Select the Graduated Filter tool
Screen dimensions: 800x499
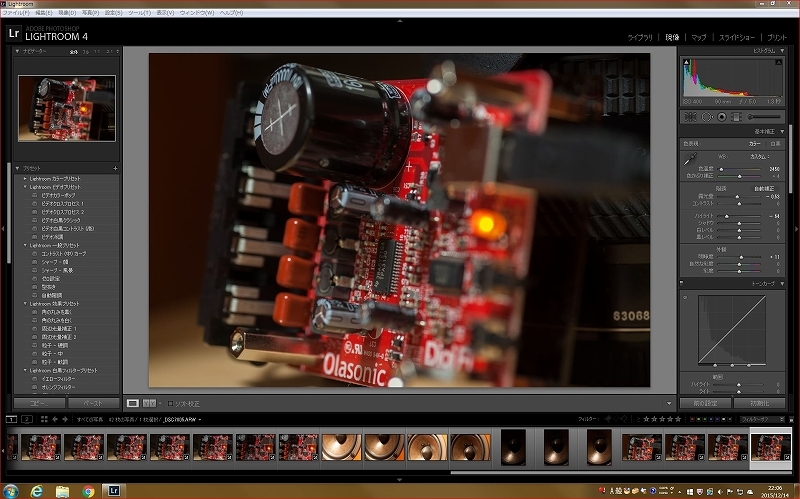[736, 117]
